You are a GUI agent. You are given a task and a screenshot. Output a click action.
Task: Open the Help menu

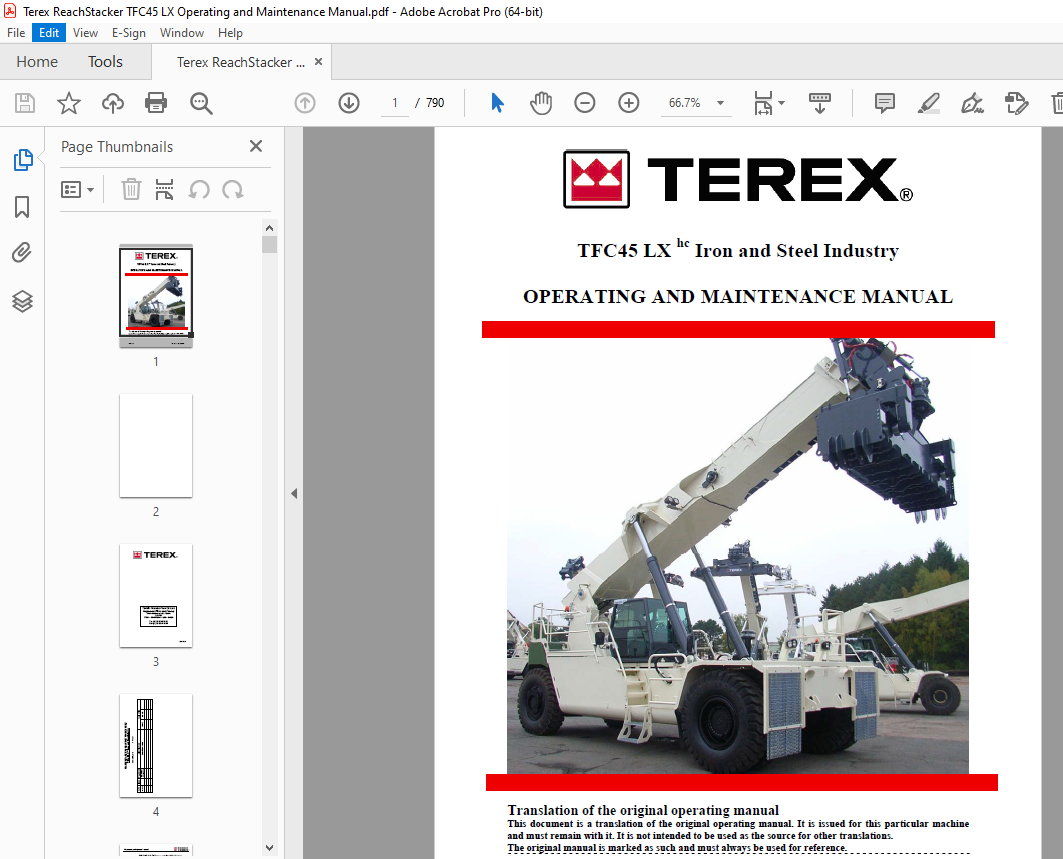230,33
